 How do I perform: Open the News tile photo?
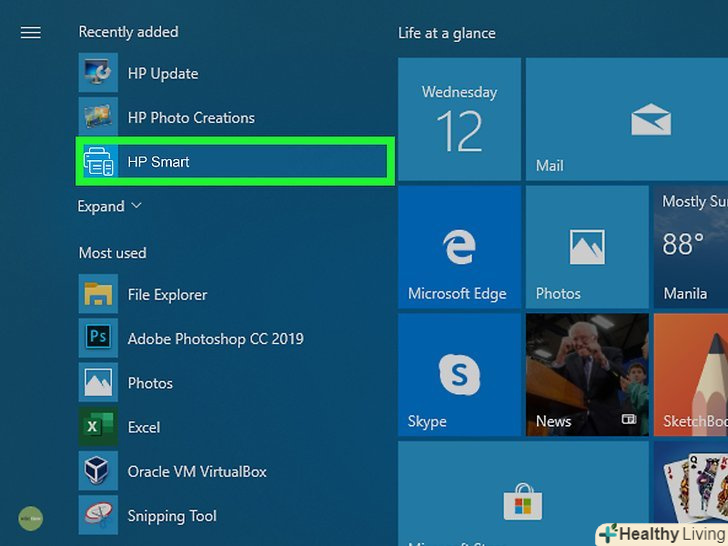click(587, 375)
